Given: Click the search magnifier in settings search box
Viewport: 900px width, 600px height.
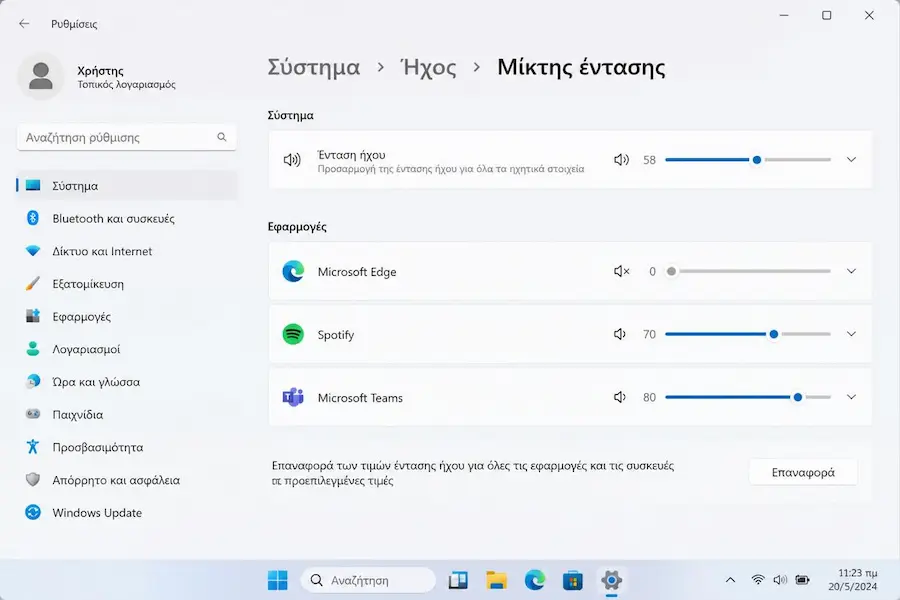Looking at the screenshot, I should point(222,137).
